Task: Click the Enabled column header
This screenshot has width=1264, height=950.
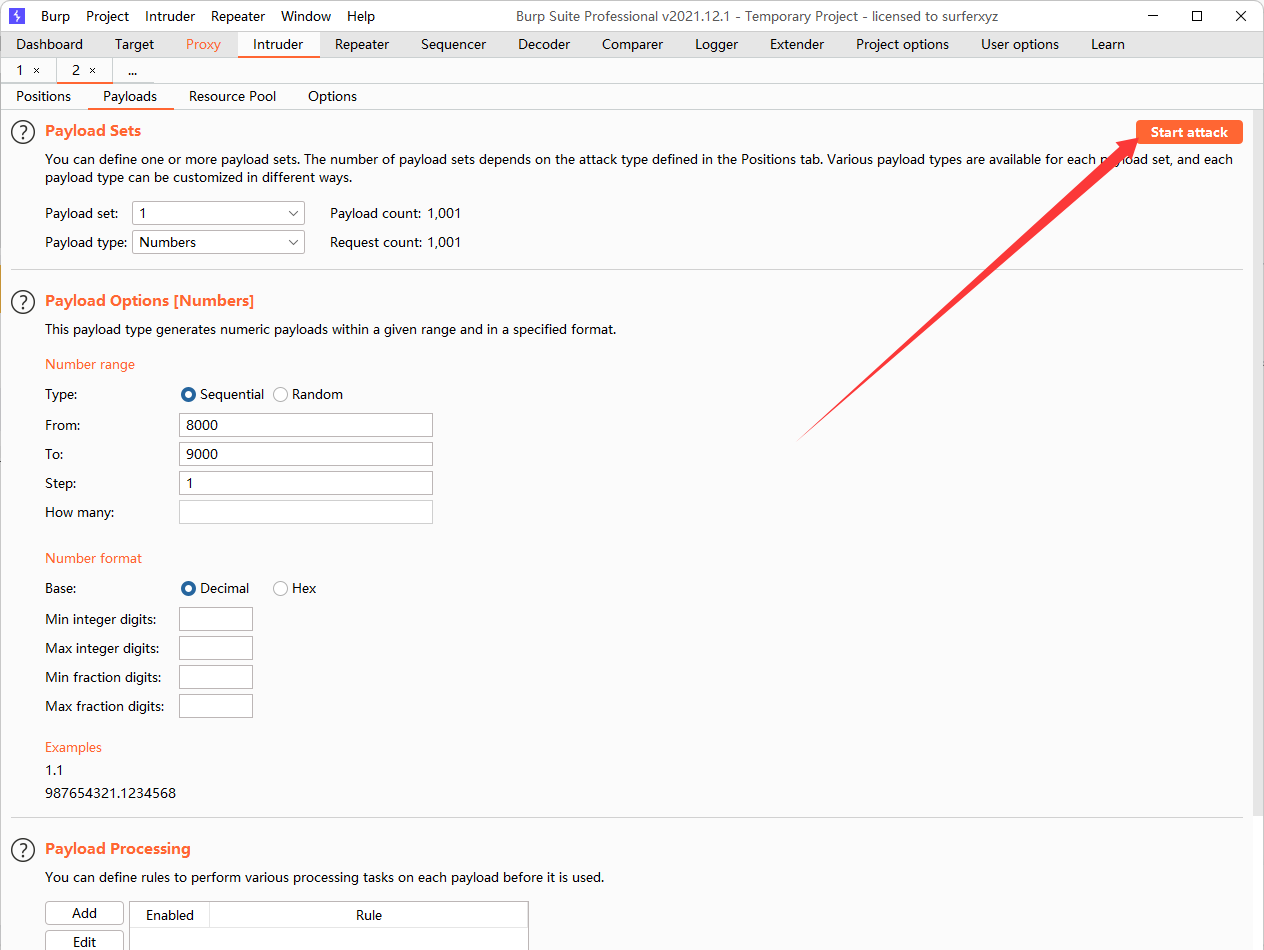Action: [170, 915]
